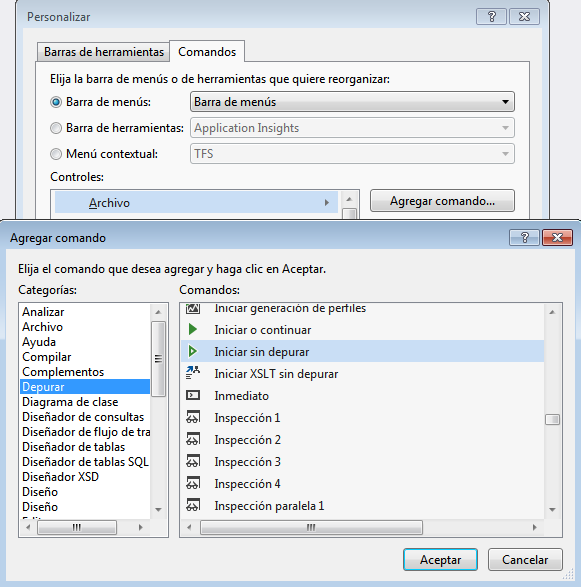Image resolution: width=581 pixels, height=587 pixels.
Task: Click the green Iniciar o continuar play icon
Action: 193,329
